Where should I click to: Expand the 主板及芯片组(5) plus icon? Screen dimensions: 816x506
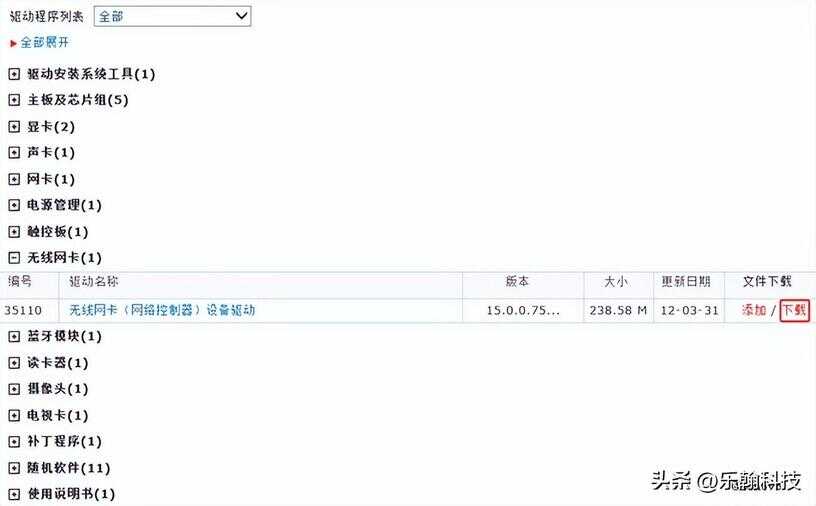pyautogui.click(x=14, y=100)
